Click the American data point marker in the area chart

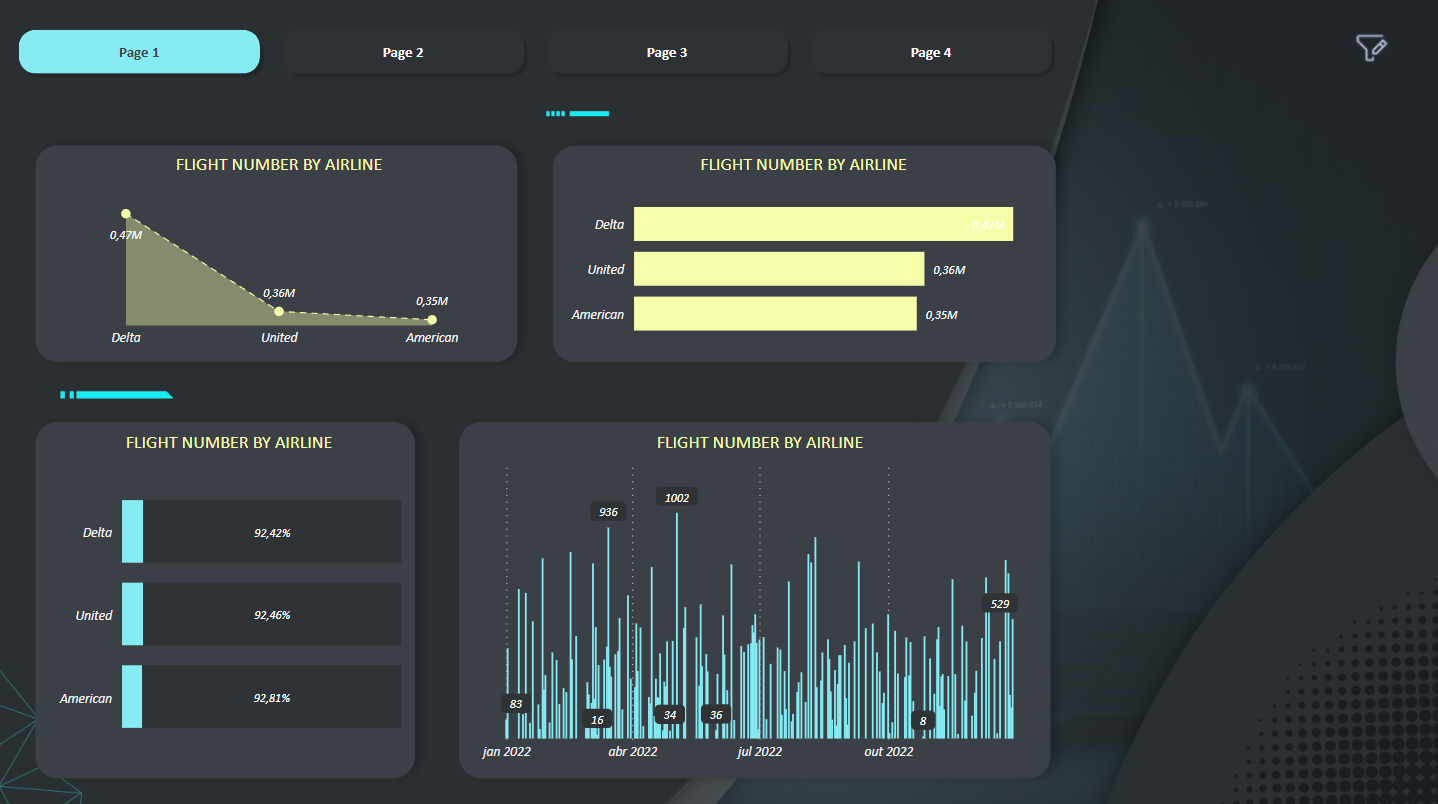(x=432, y=320)
